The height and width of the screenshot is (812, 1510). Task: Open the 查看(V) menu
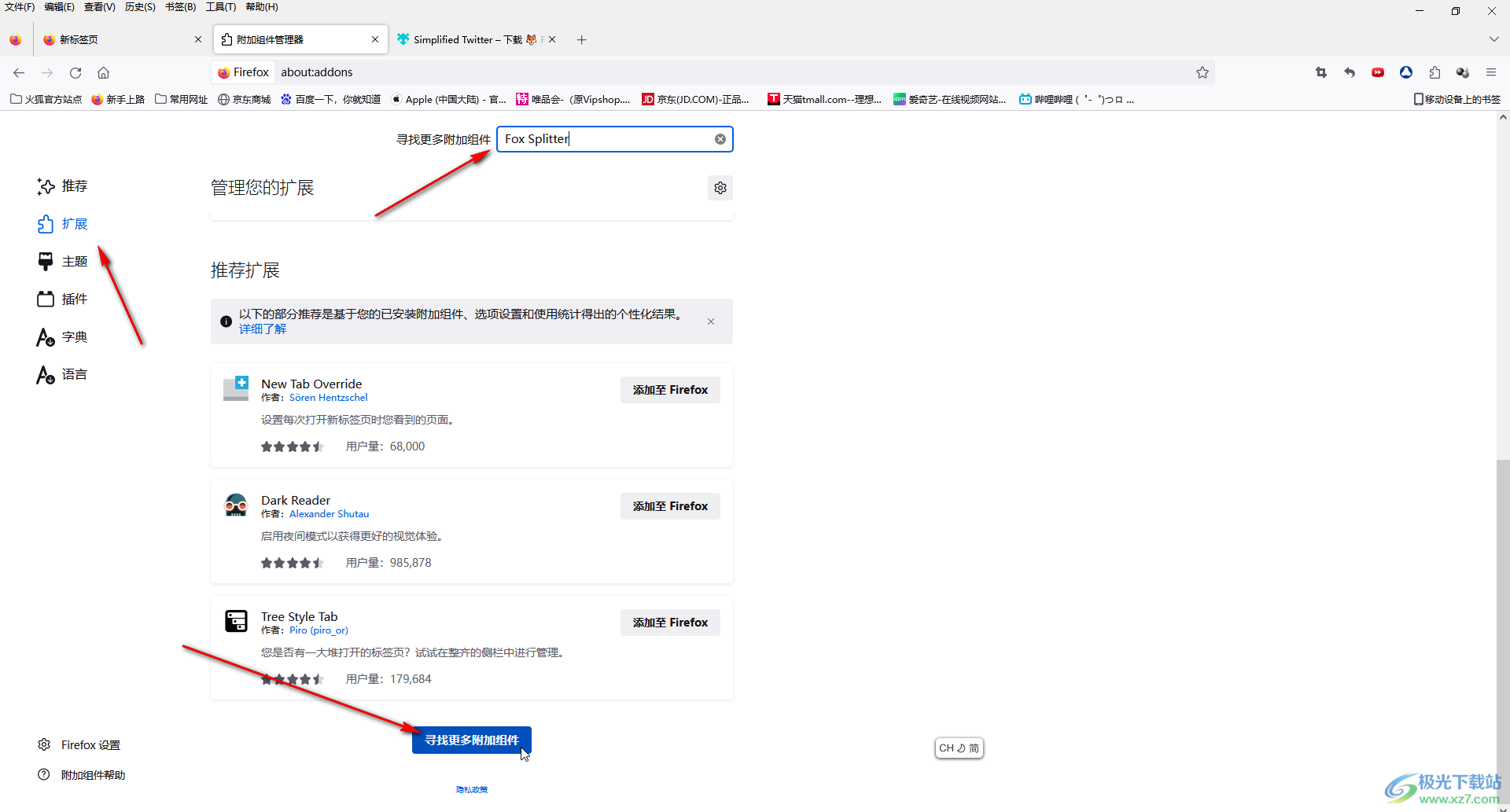pos(100,7)
